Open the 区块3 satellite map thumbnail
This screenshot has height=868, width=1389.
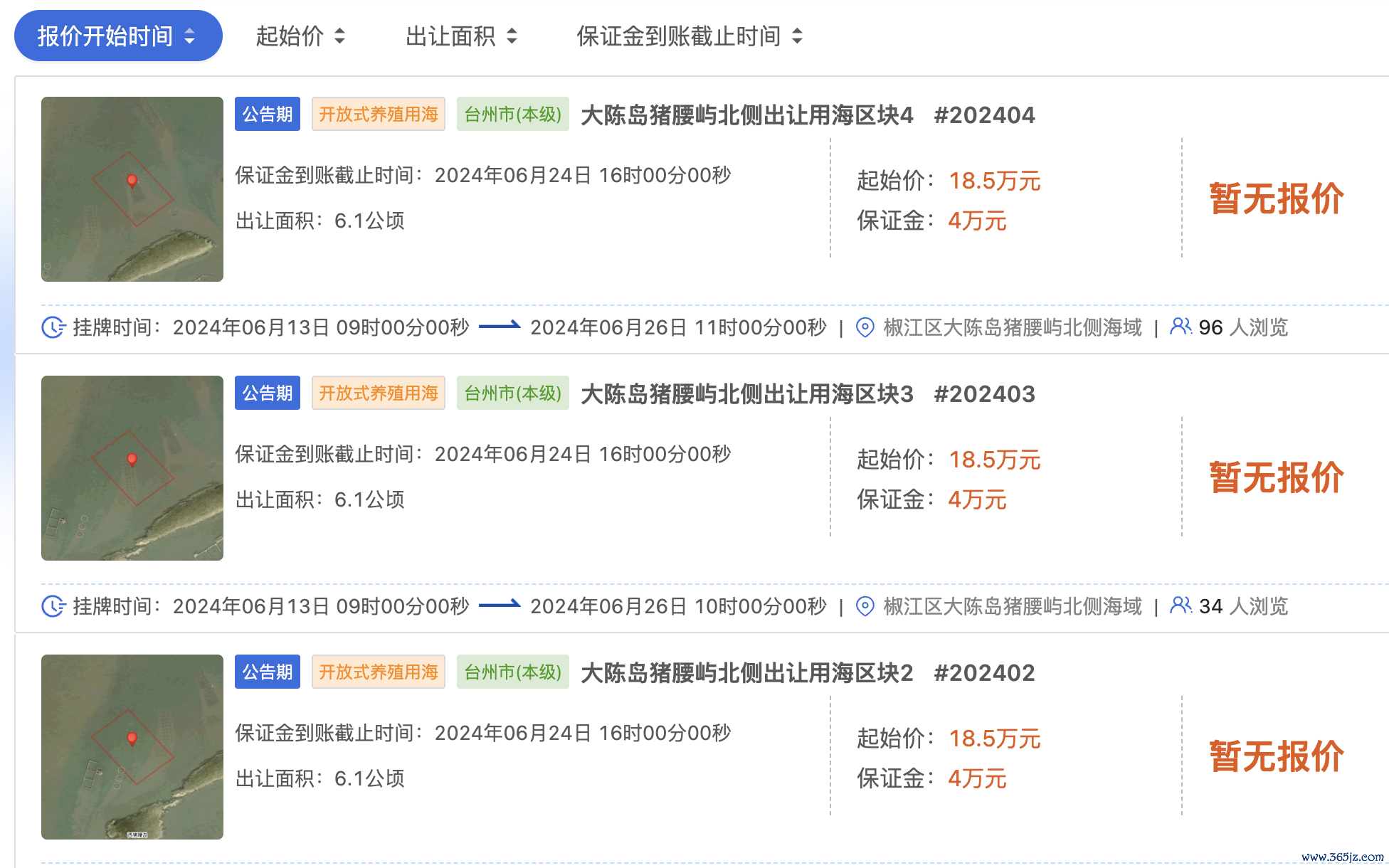(x=132, y=468)
